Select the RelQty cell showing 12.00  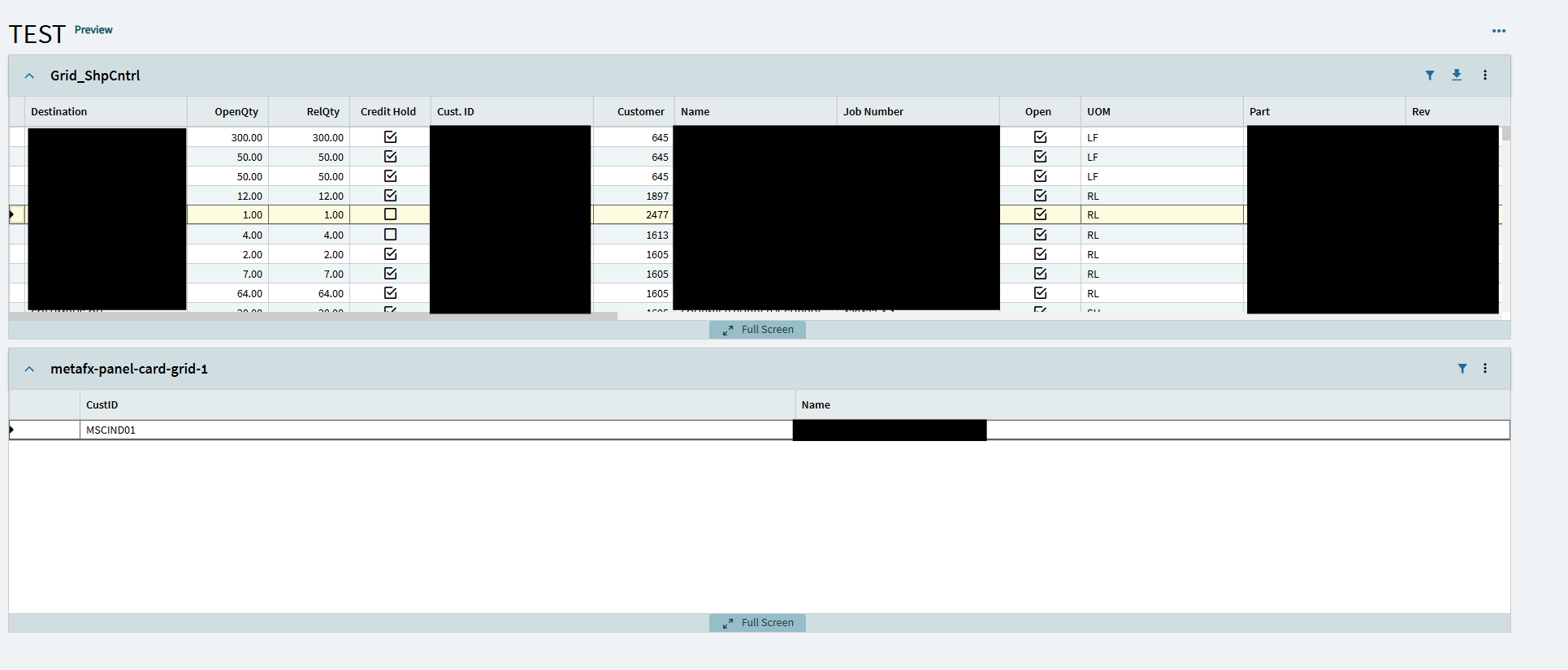click(309, 196)
